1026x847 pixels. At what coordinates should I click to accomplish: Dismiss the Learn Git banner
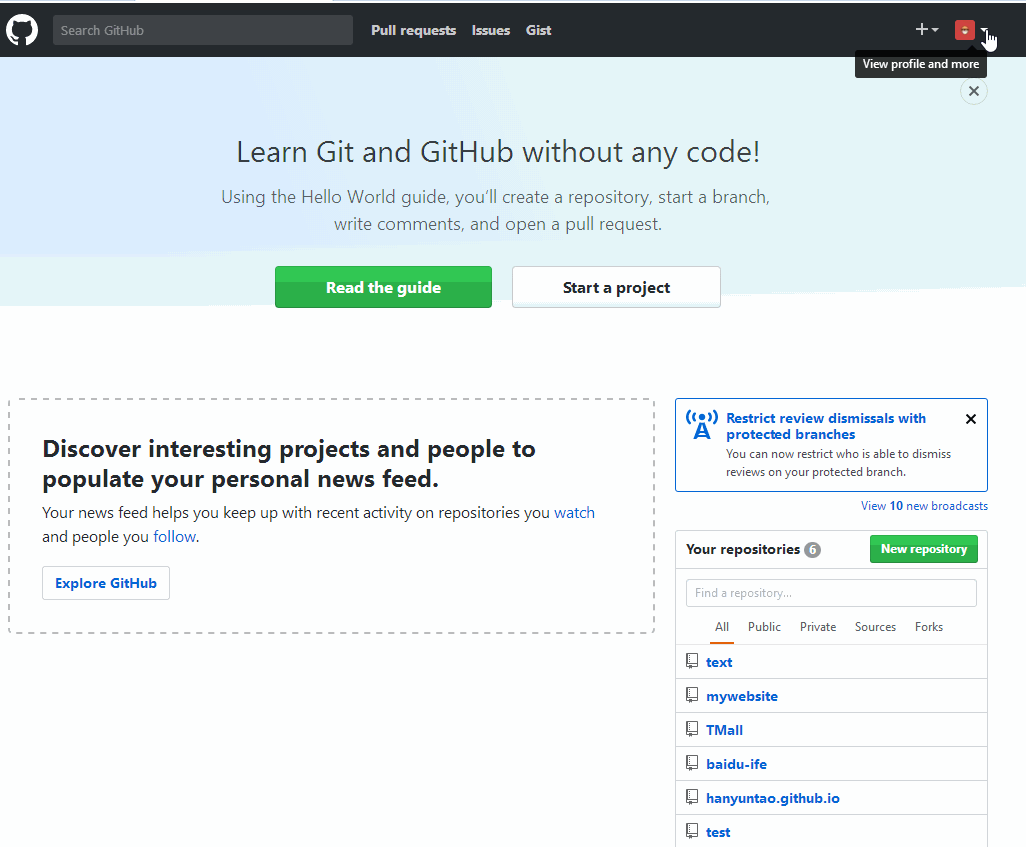tap(974, 91)
